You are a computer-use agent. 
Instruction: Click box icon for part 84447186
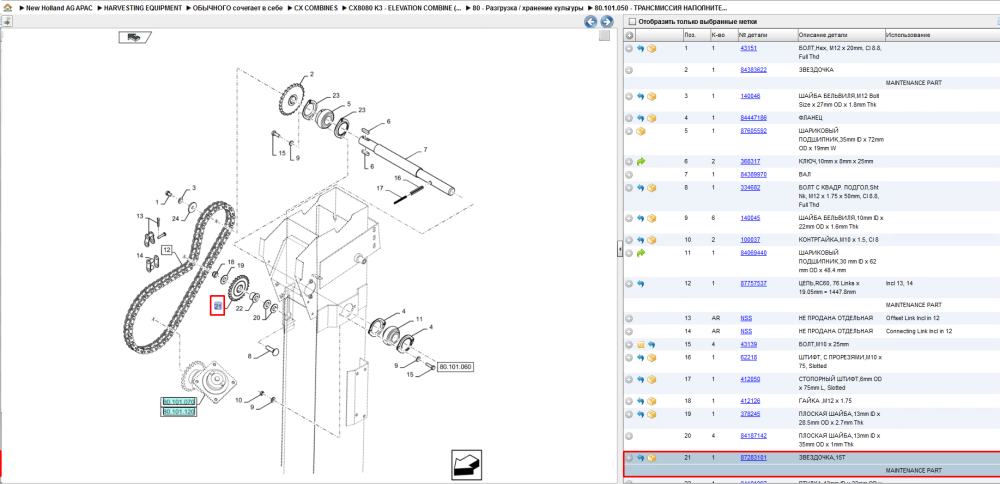[652, 118]
